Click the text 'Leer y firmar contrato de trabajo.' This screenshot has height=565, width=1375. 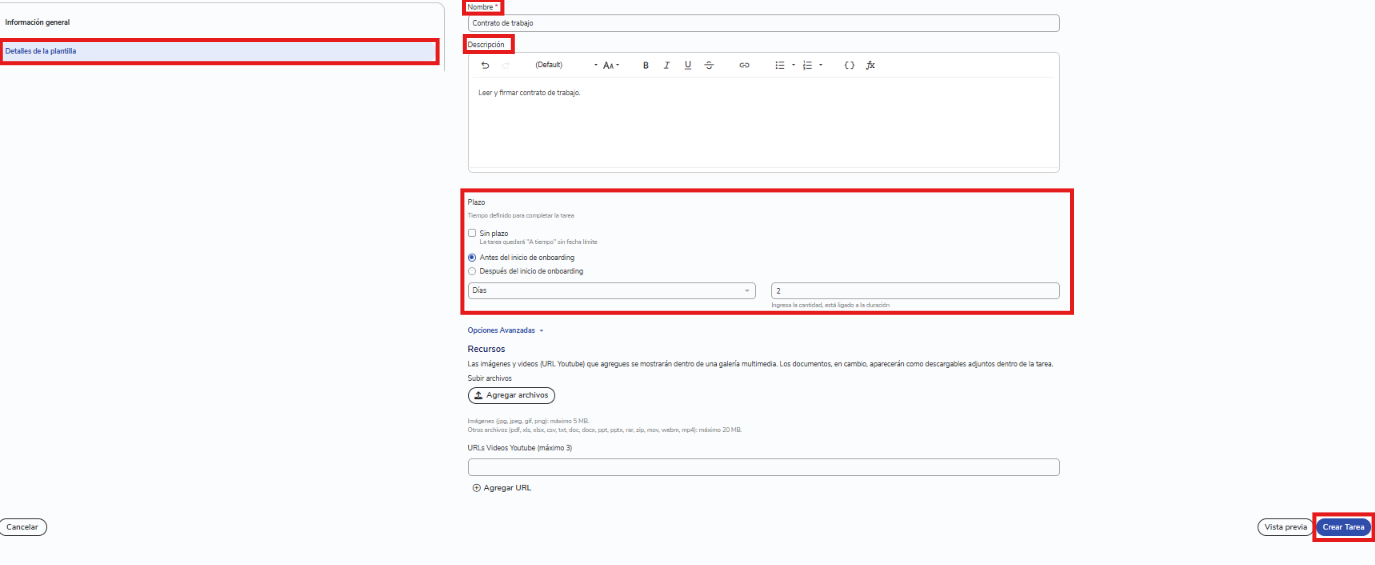point(529,93)
